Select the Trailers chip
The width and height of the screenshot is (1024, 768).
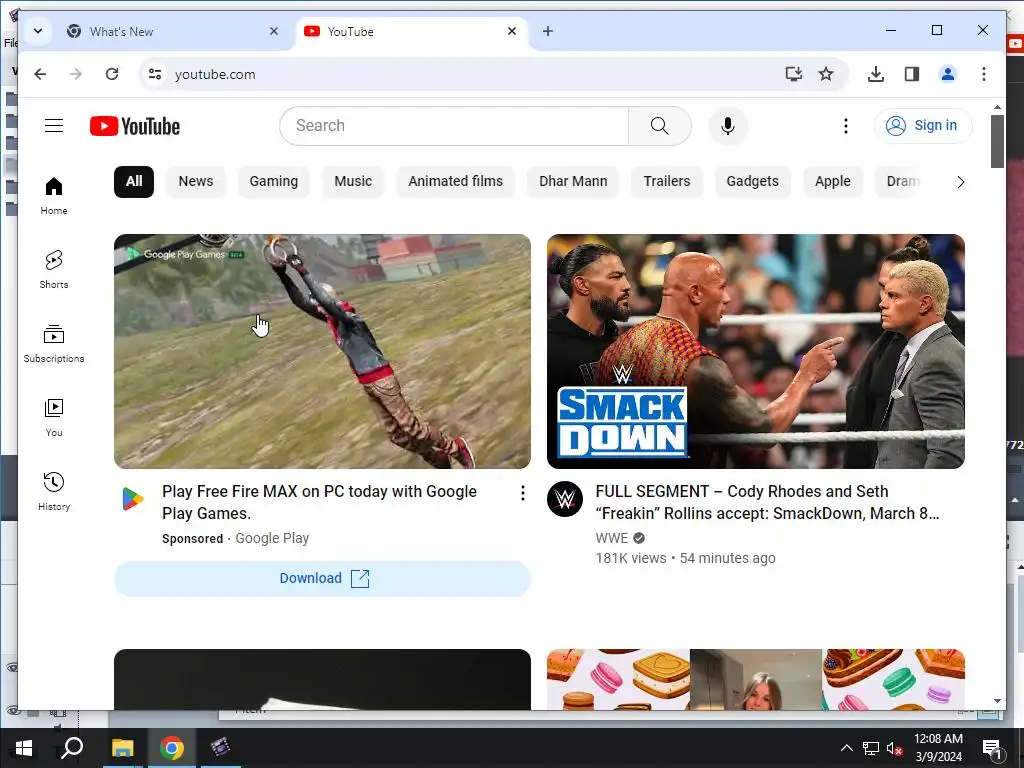(x=667, y=182)
